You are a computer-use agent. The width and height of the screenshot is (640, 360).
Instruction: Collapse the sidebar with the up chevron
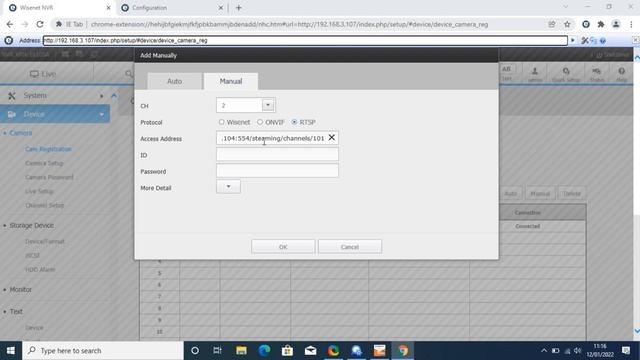(114, 96)
